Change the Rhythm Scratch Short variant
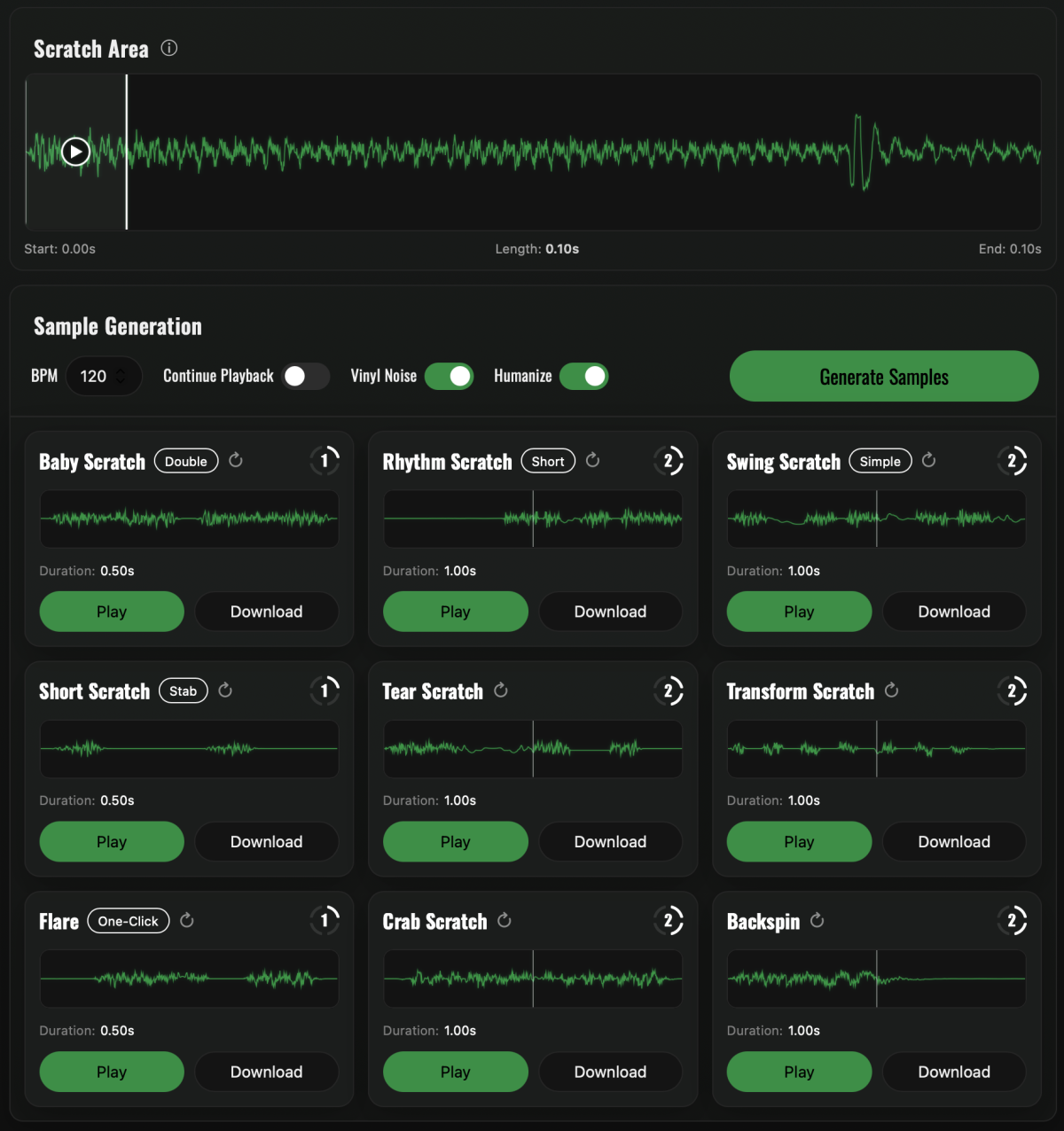1064x1131 pixels. 548,461
